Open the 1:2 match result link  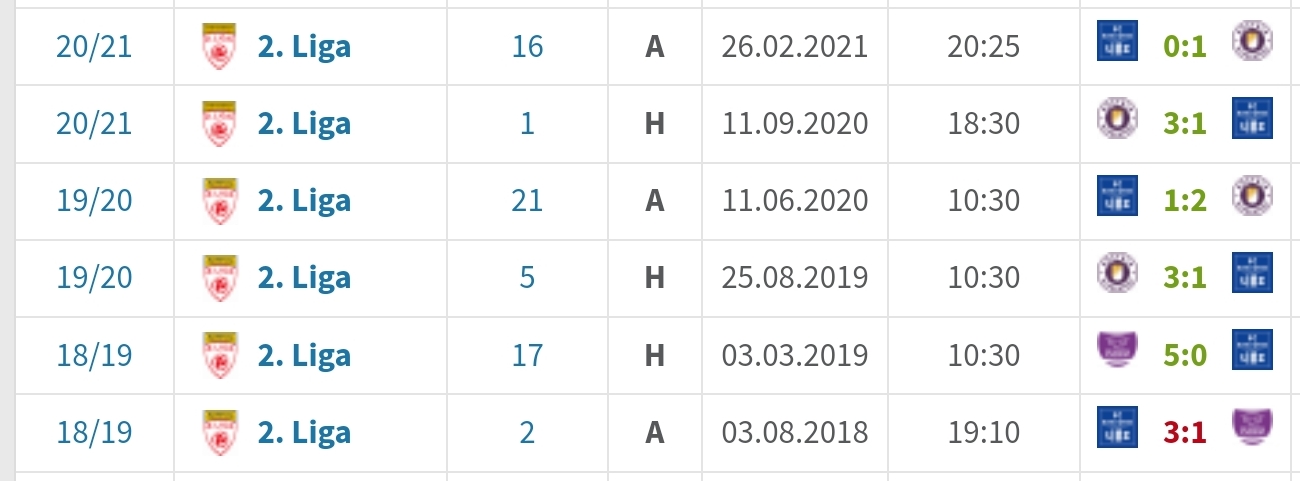[x=1185, y=200]
